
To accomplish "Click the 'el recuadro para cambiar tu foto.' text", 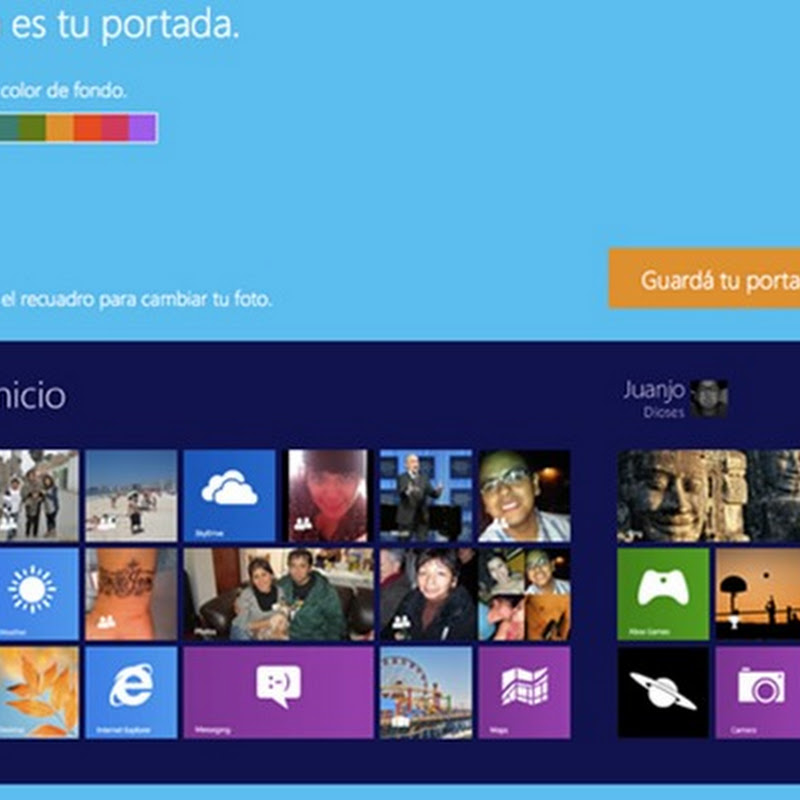I will [136, 299].
